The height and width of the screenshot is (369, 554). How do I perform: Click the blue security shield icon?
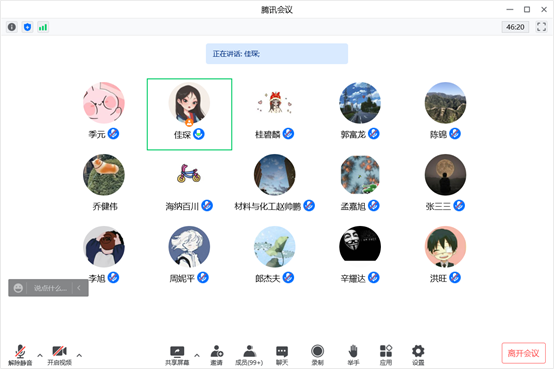28,27
